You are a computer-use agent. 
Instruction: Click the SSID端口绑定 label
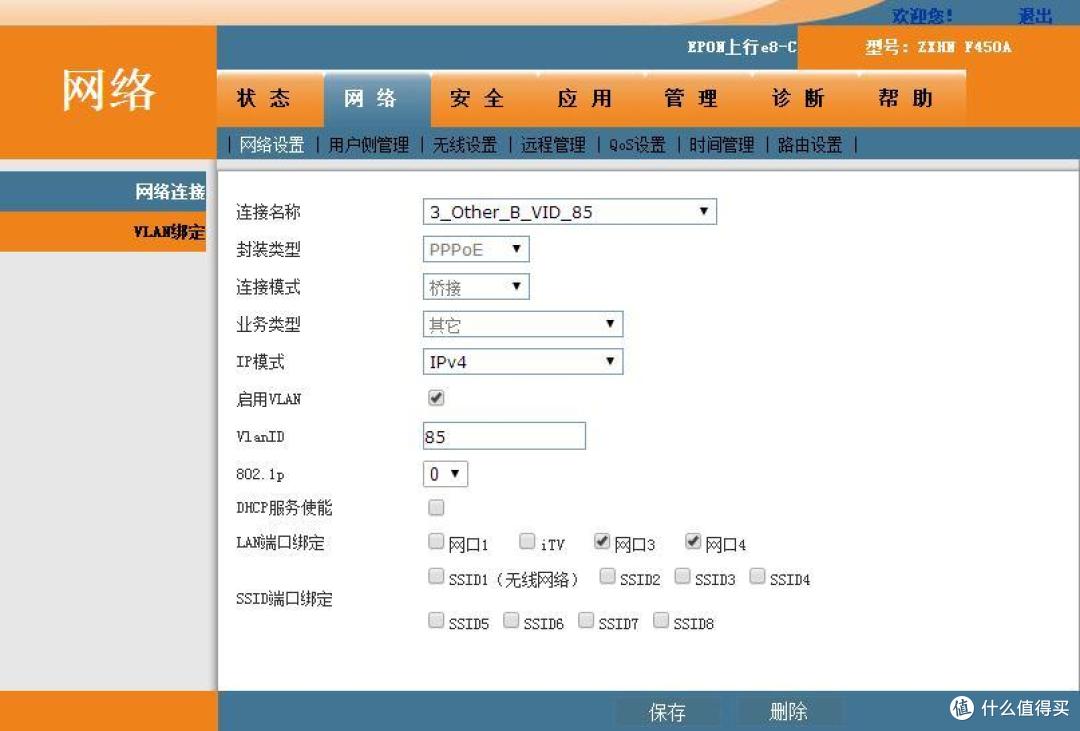point(284,599)
